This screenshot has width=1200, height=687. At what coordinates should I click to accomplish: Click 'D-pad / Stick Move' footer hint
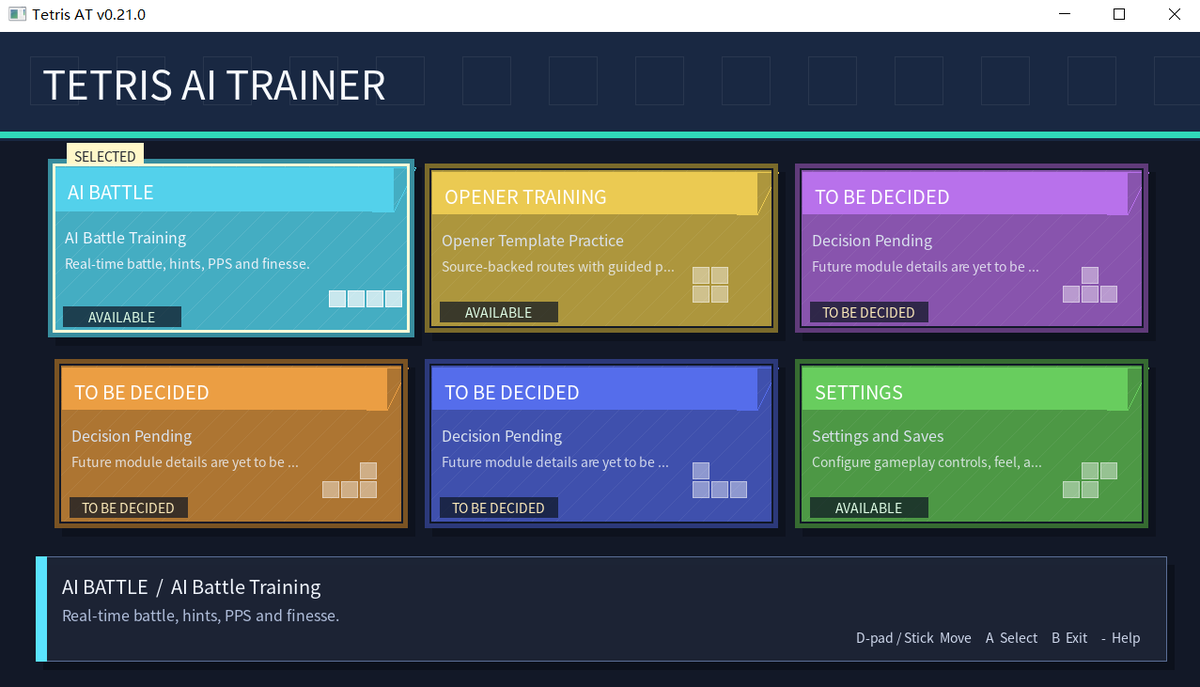pos(914,638)
